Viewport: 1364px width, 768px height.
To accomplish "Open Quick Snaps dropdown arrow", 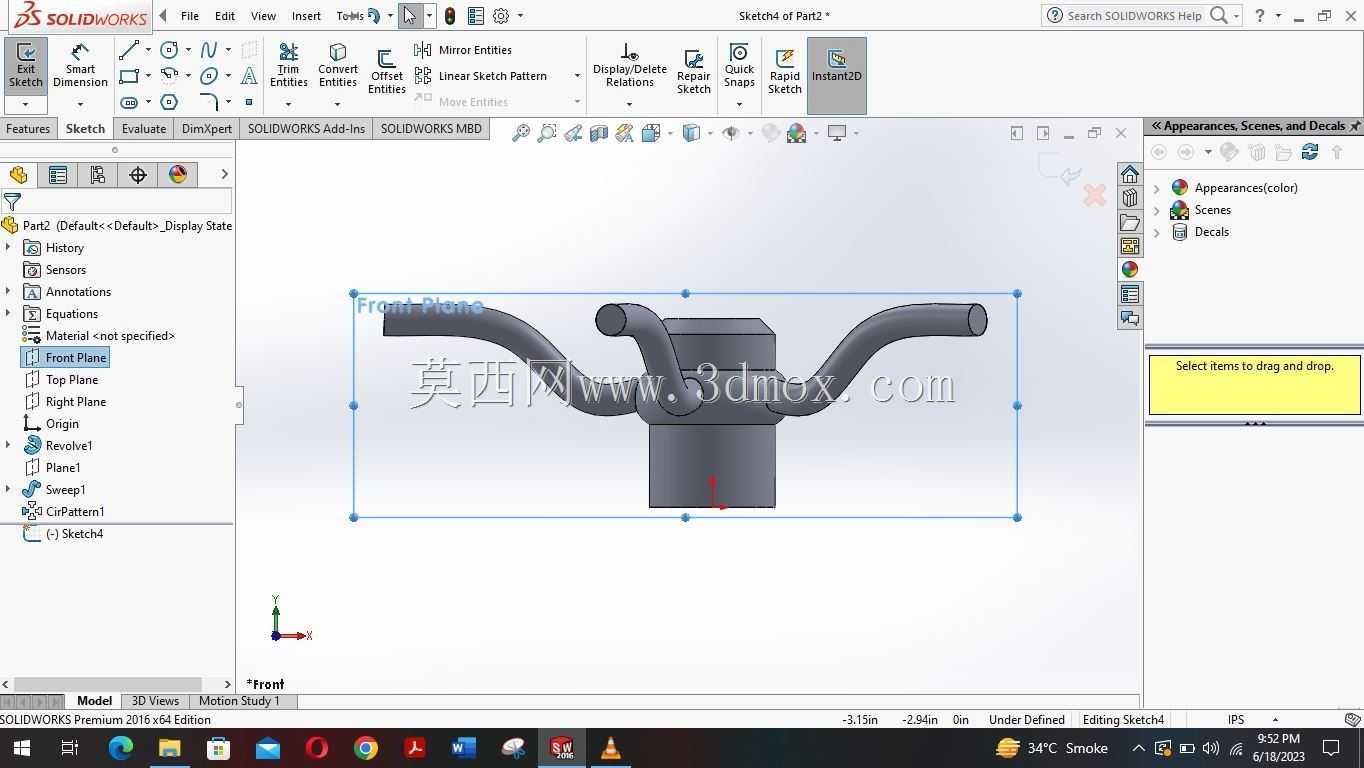I will click(739, 104).
